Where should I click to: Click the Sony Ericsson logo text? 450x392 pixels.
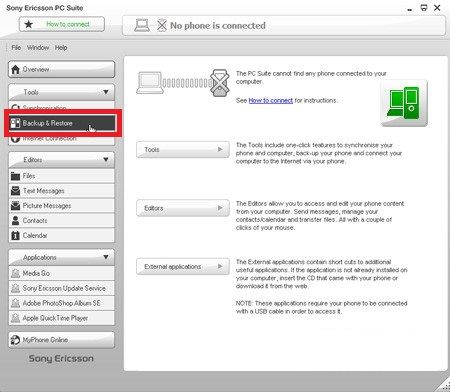coord(61,359)
